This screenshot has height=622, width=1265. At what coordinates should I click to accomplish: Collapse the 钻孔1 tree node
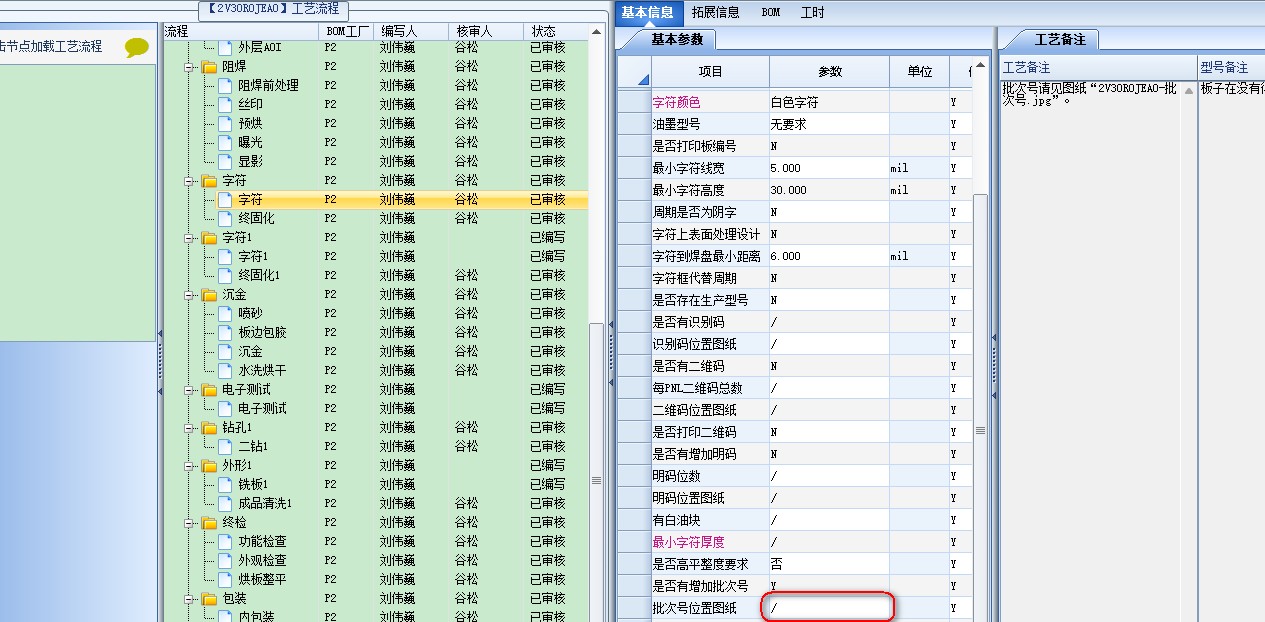pyautogui.click(x=189, y=428)
